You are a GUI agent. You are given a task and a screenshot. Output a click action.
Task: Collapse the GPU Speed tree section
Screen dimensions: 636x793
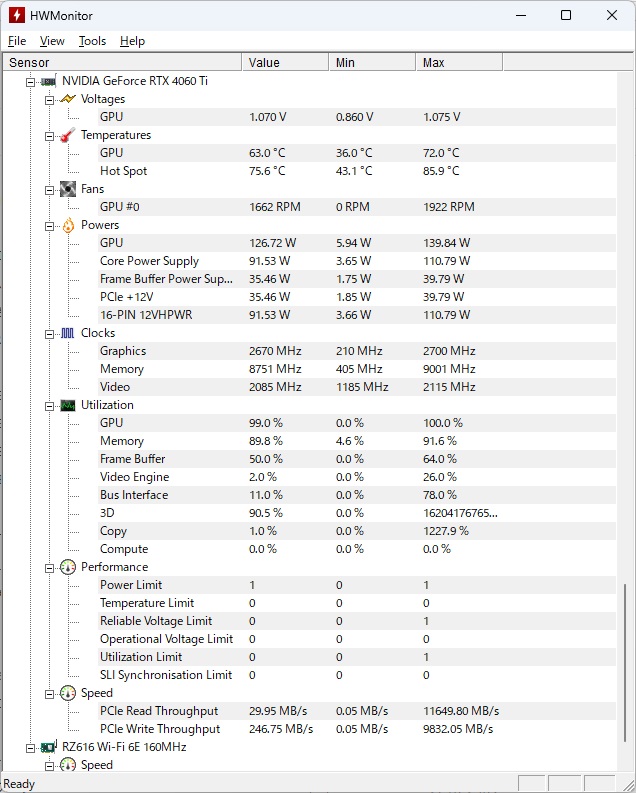tap(49, 693)
